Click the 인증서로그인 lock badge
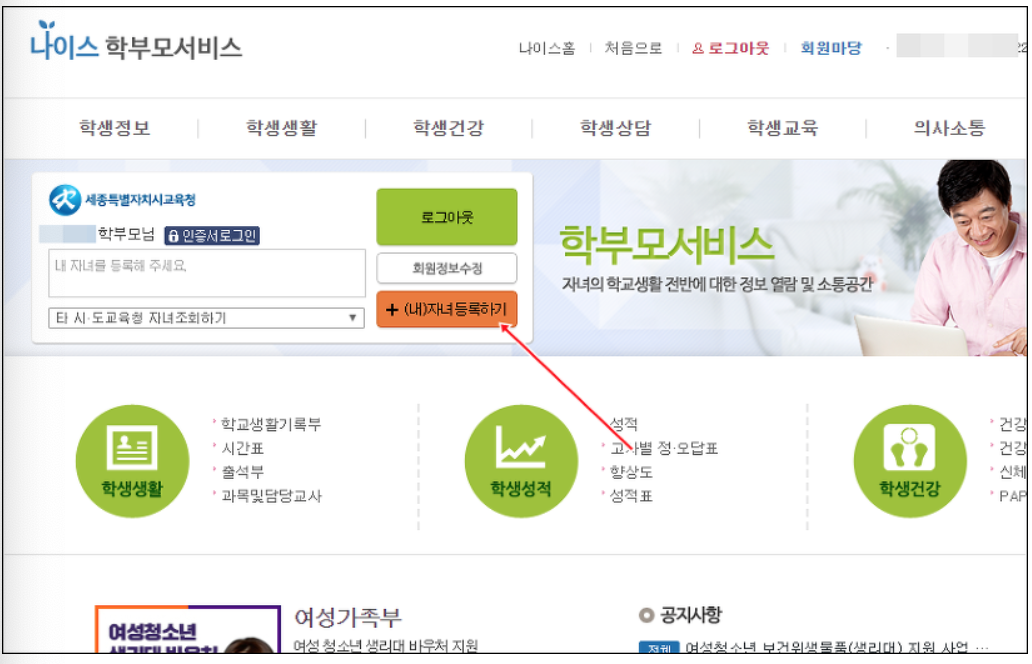 [x=212, y=236]
